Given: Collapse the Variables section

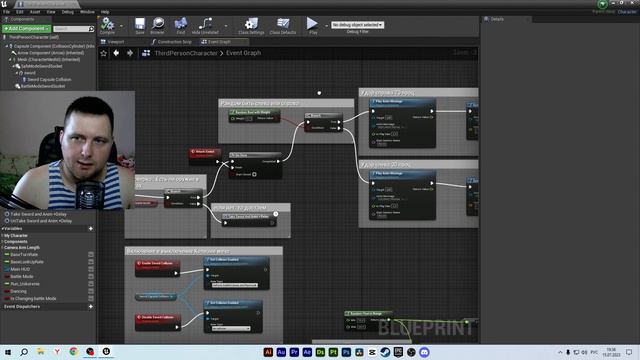Looking at the screenshot, I should [2, 229].
